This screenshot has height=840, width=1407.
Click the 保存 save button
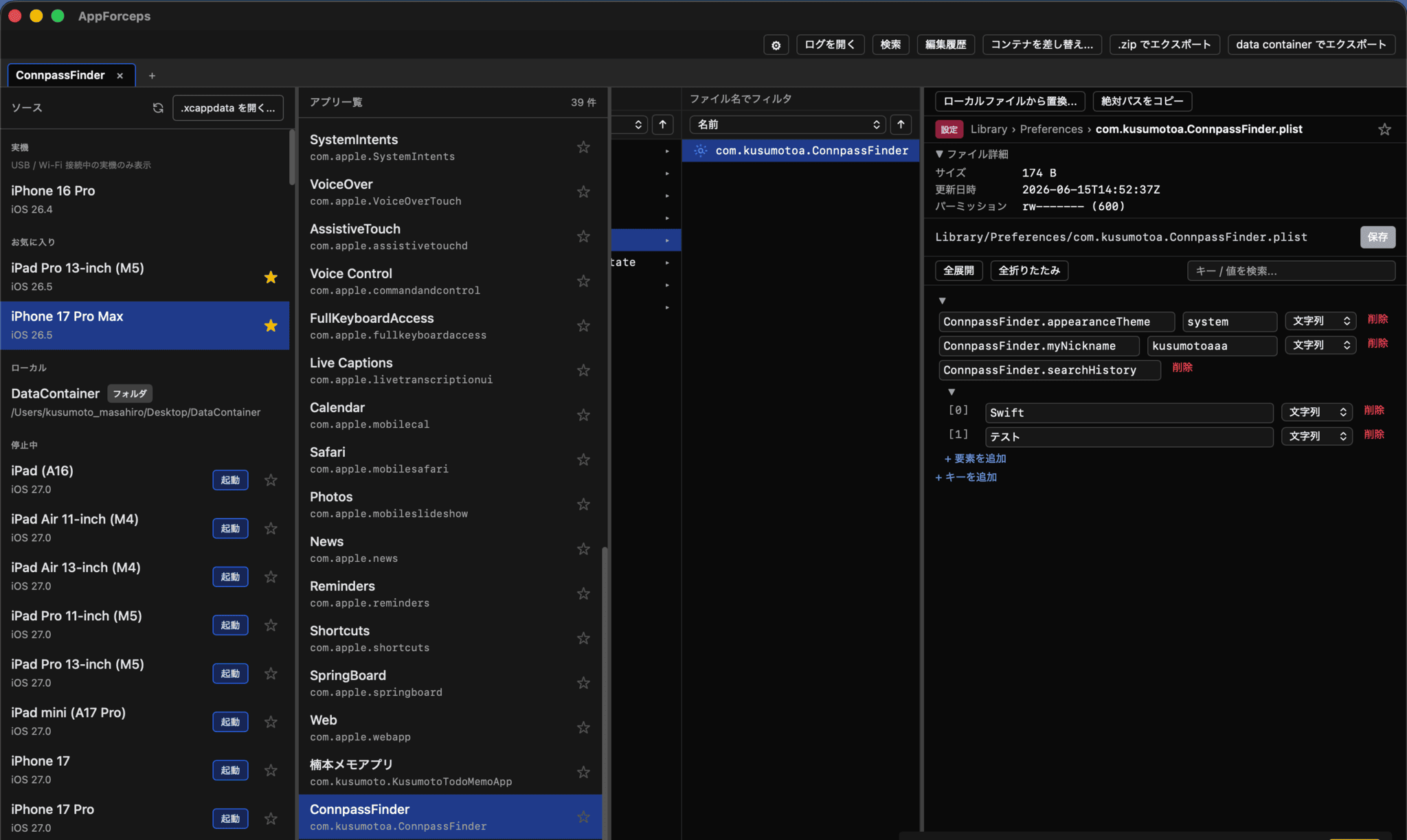1377,237
